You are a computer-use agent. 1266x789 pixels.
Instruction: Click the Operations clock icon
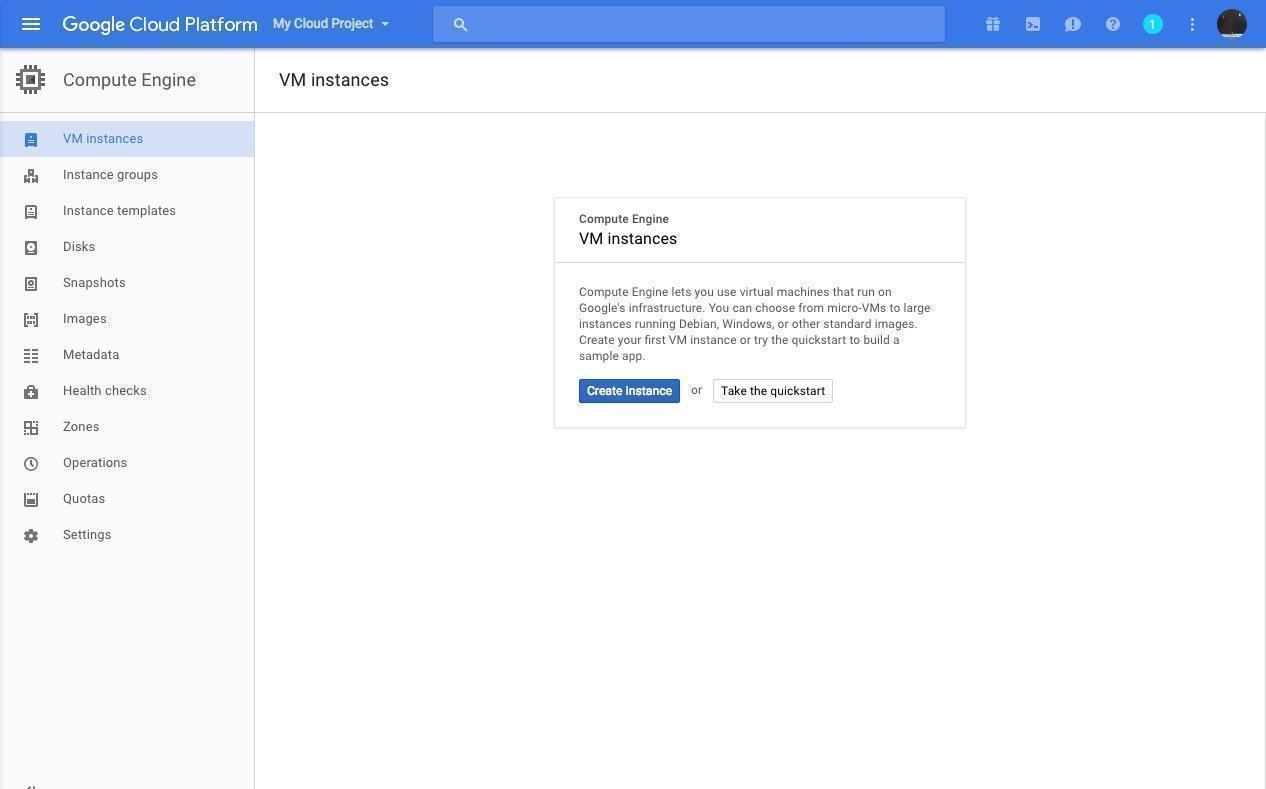coord(31,464)
